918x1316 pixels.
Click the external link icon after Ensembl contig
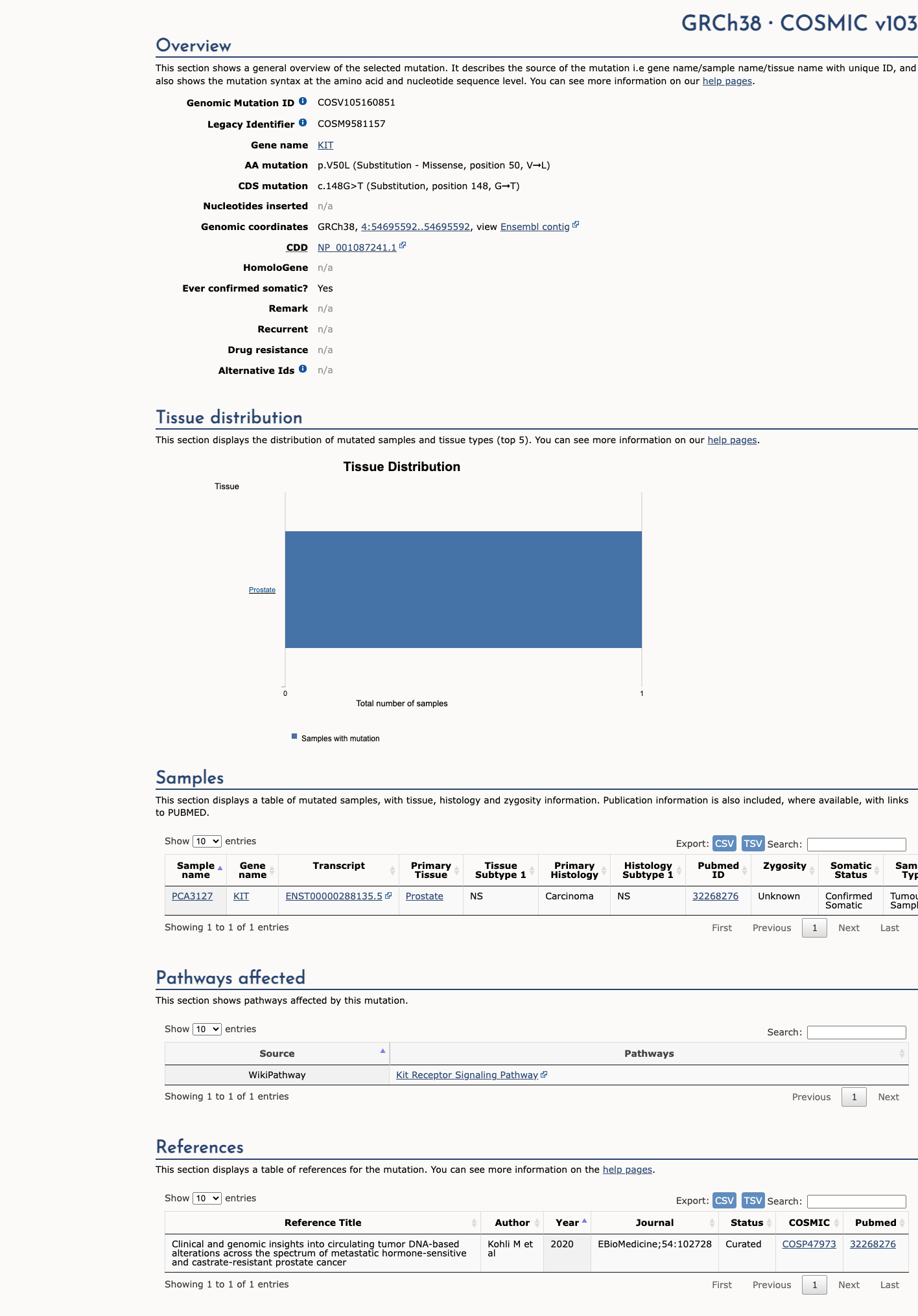coord(576,225)
